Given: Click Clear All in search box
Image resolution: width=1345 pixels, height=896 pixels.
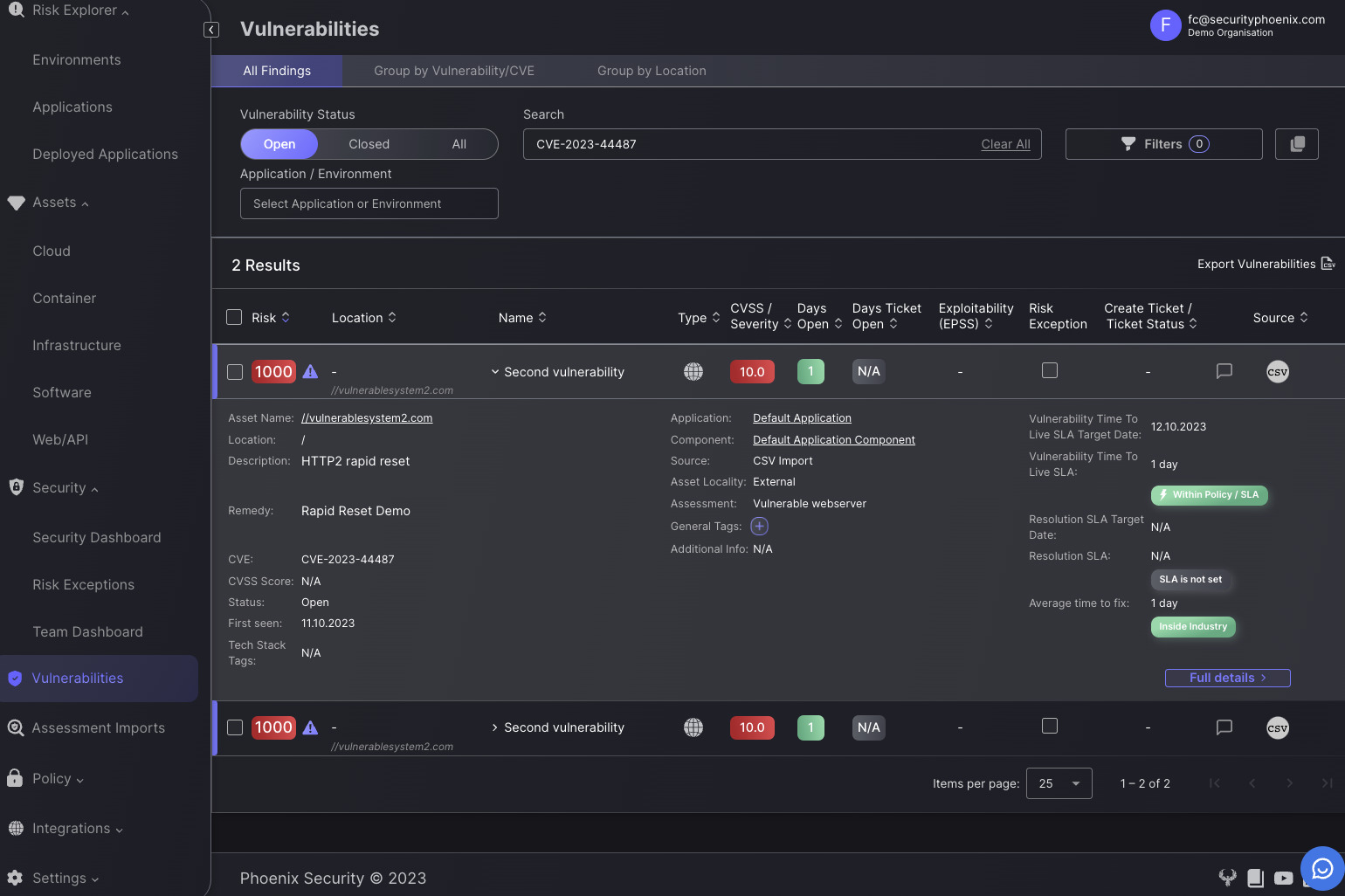Looking at the screenshot, I should tap(1005, 144).
